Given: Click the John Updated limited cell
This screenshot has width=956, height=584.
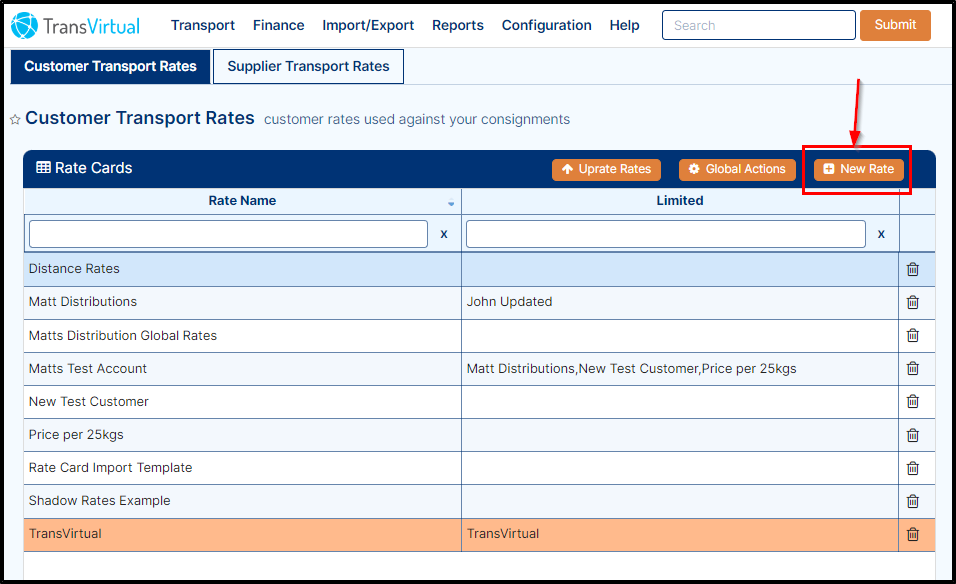Looking at the screenshot, I should (x=680, y=302).
